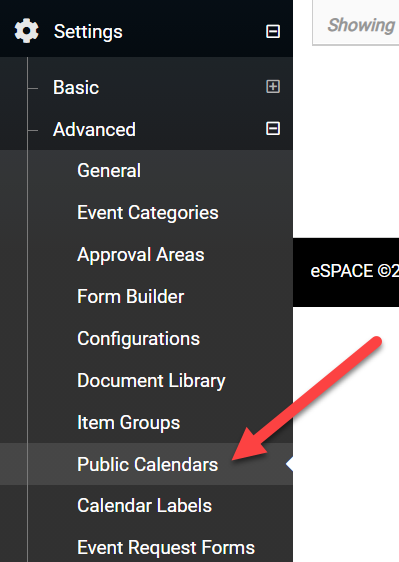Open the Form Builder page
This screenshot has height=562, width=399.
click(130, 297)
